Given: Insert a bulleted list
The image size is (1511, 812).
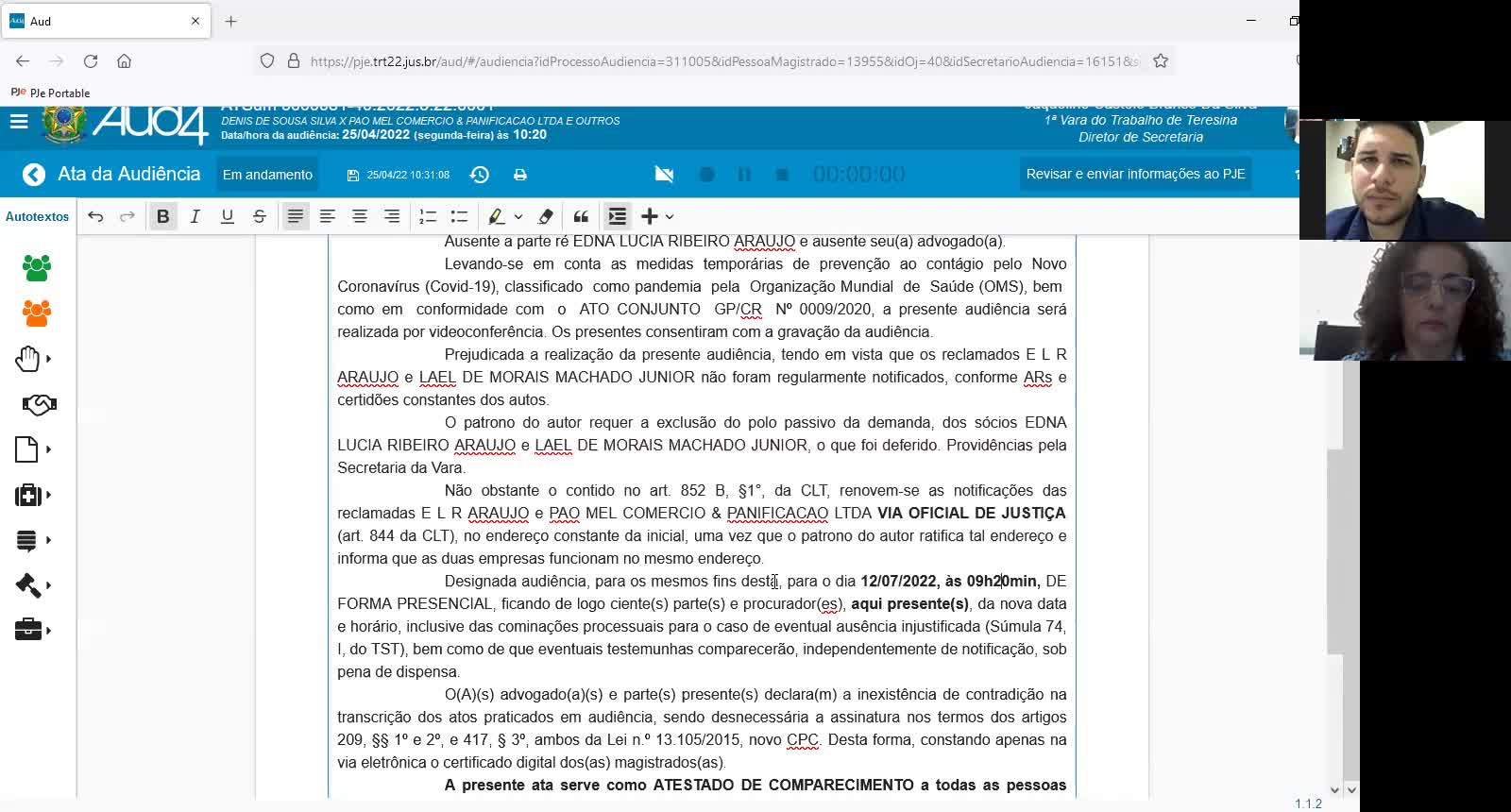Looking at the screenshot, I should [460, 216].
